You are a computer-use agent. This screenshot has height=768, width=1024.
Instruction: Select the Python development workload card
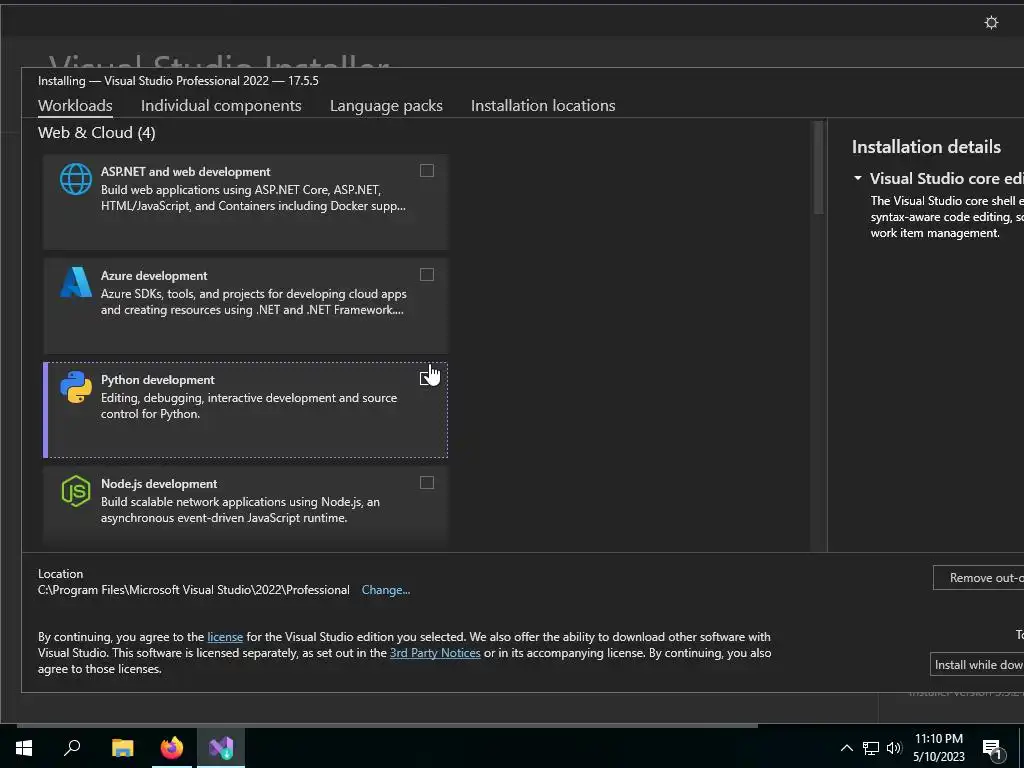tap(246, 410)
